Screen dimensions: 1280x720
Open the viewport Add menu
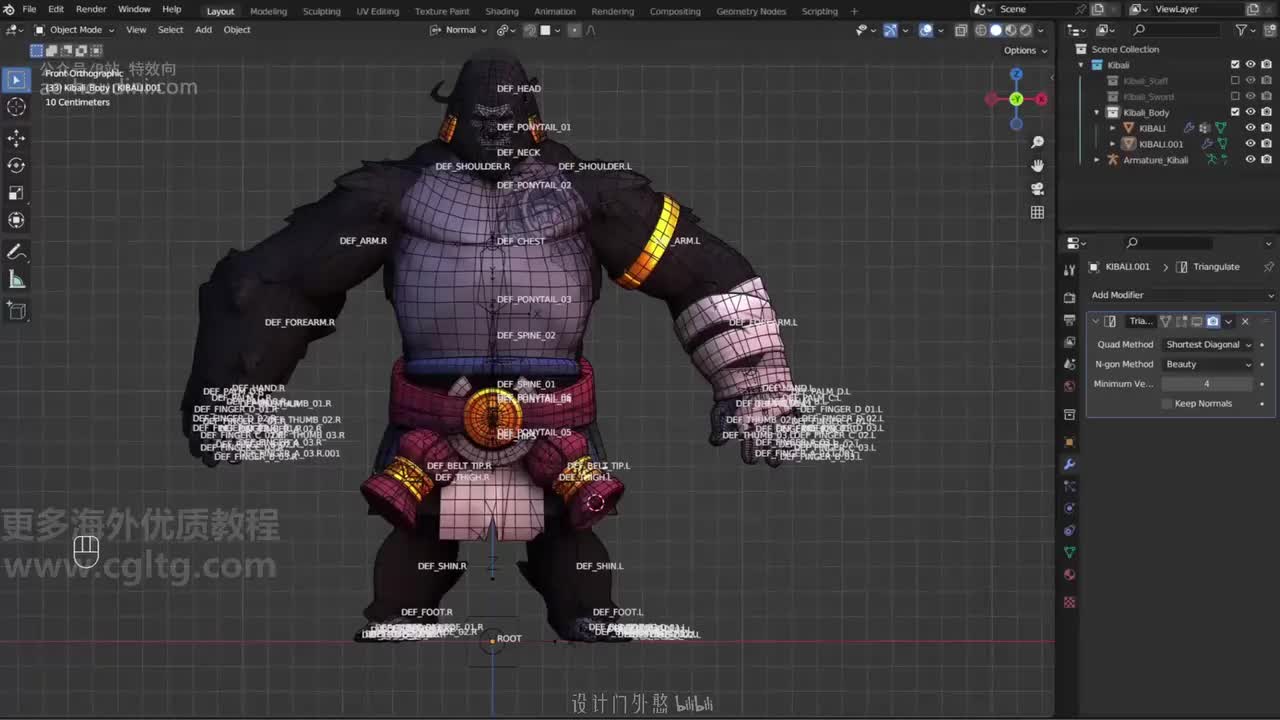[x=203, y=30]
